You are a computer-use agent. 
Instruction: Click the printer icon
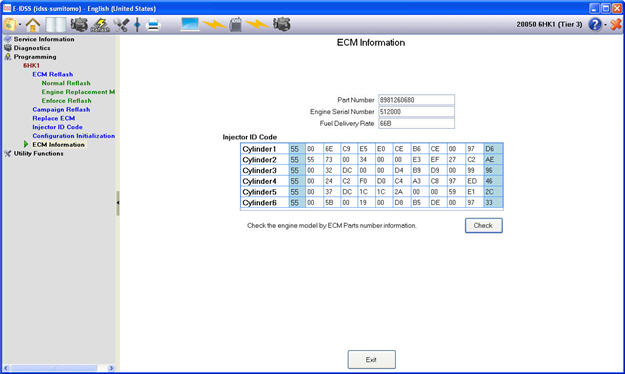click(153, 25)
